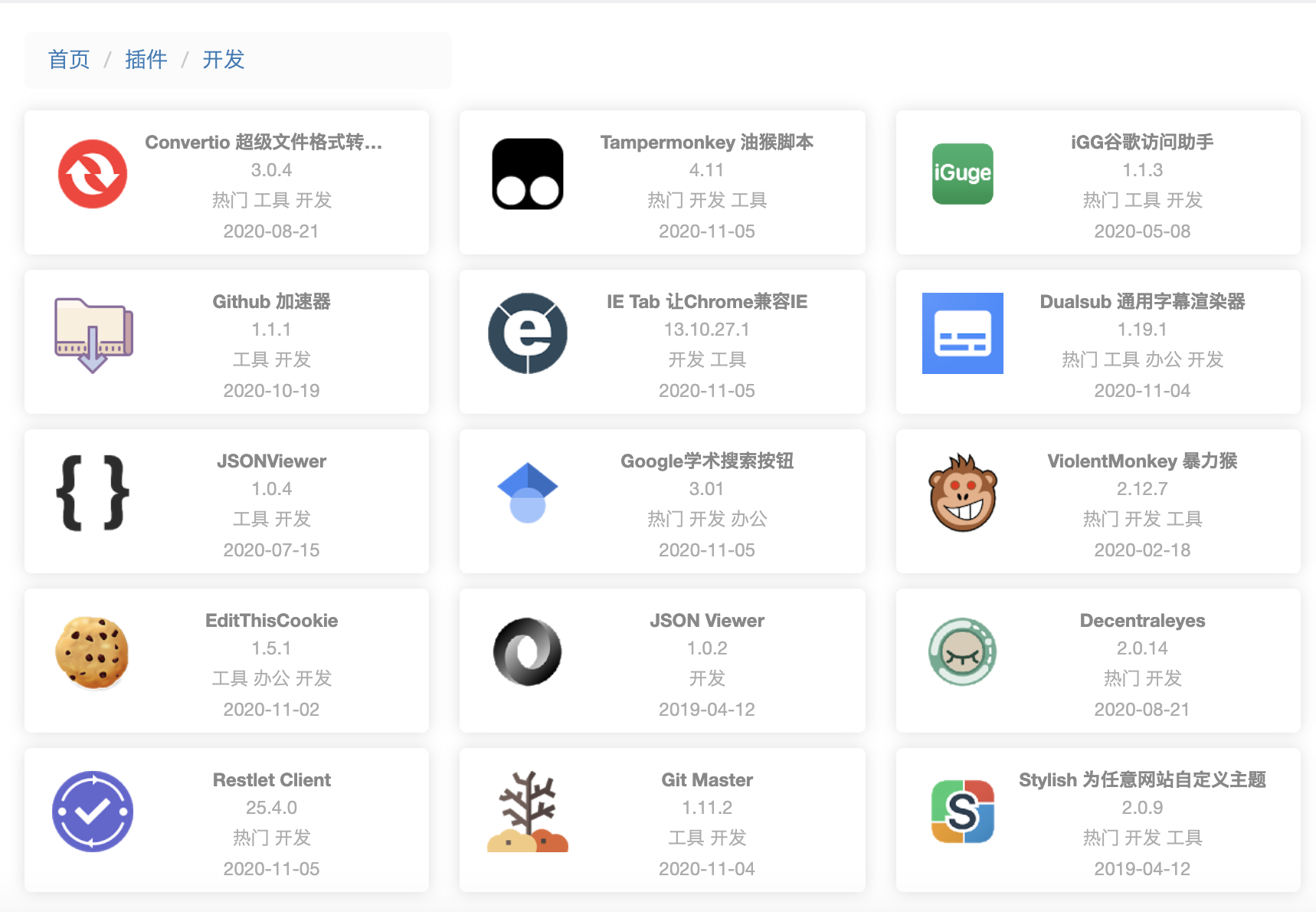Image resolution: width=1316 pixels, height=912 pixels.
Task: Click date 2020-07-15 under JSONViewer
Action: pos(272,550)
